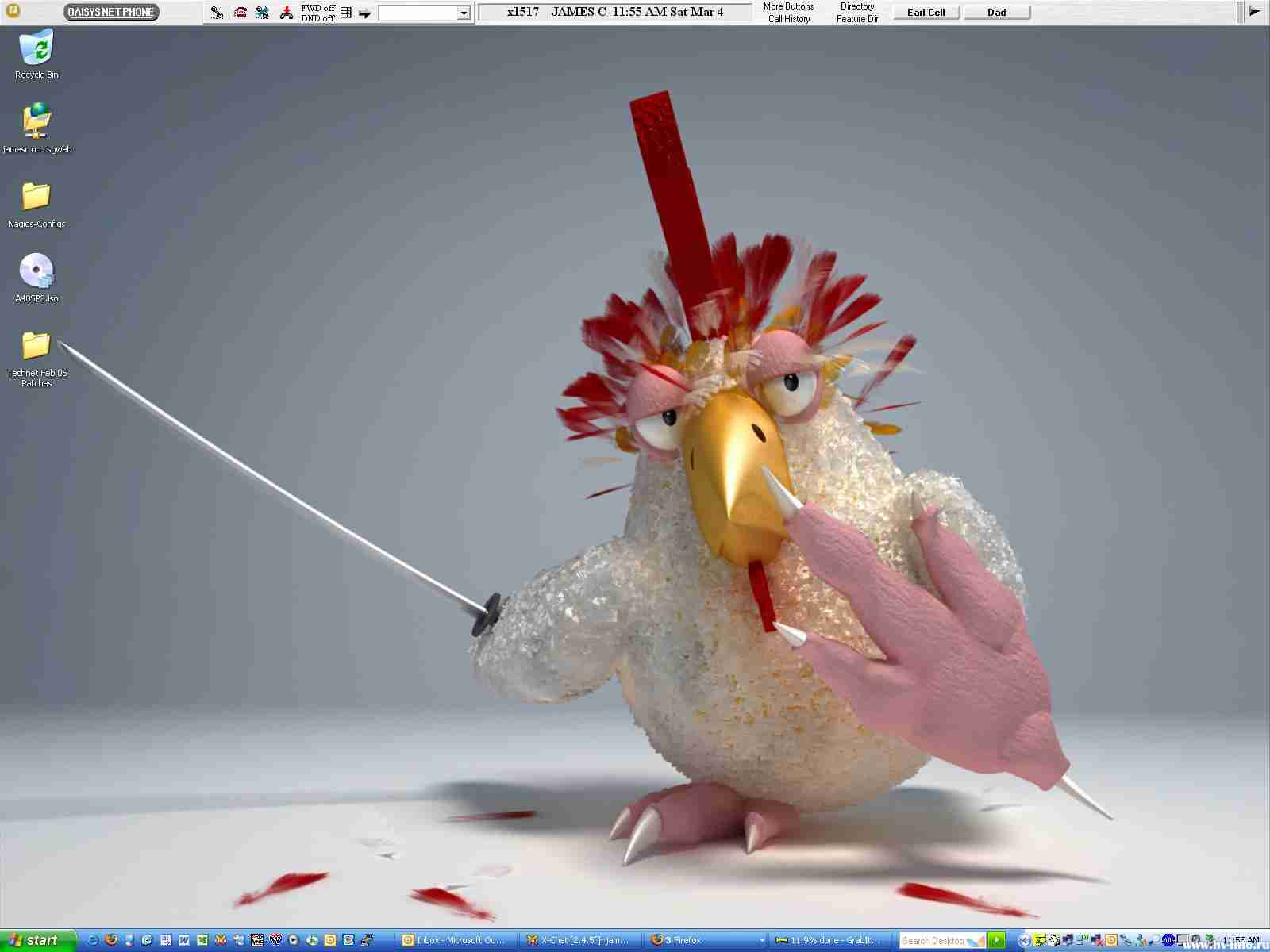Toggle DND off setting
Screen dimensions: 1270x952
(317, 17)
